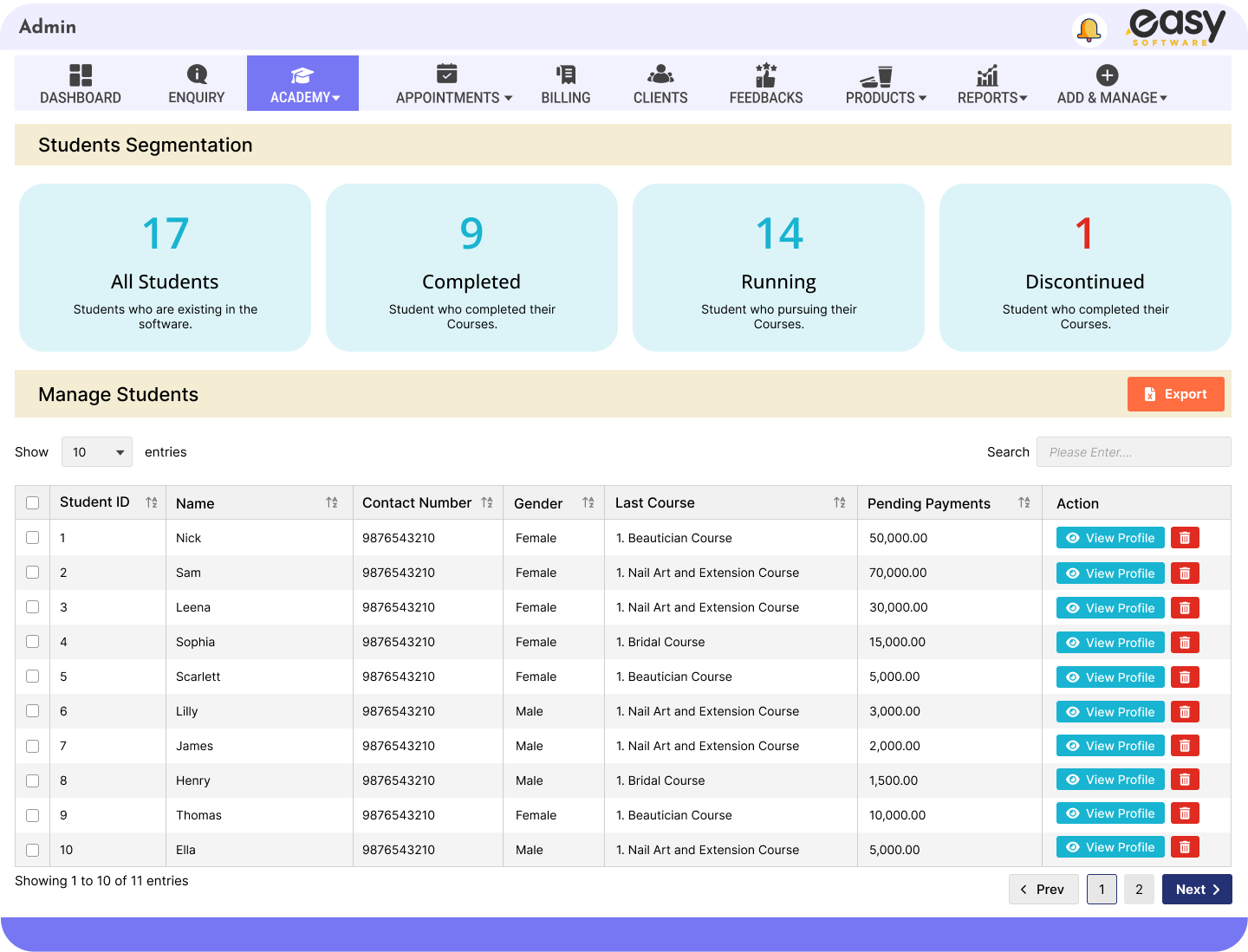Go to Billing receipt icon

[x=565, y=75]
